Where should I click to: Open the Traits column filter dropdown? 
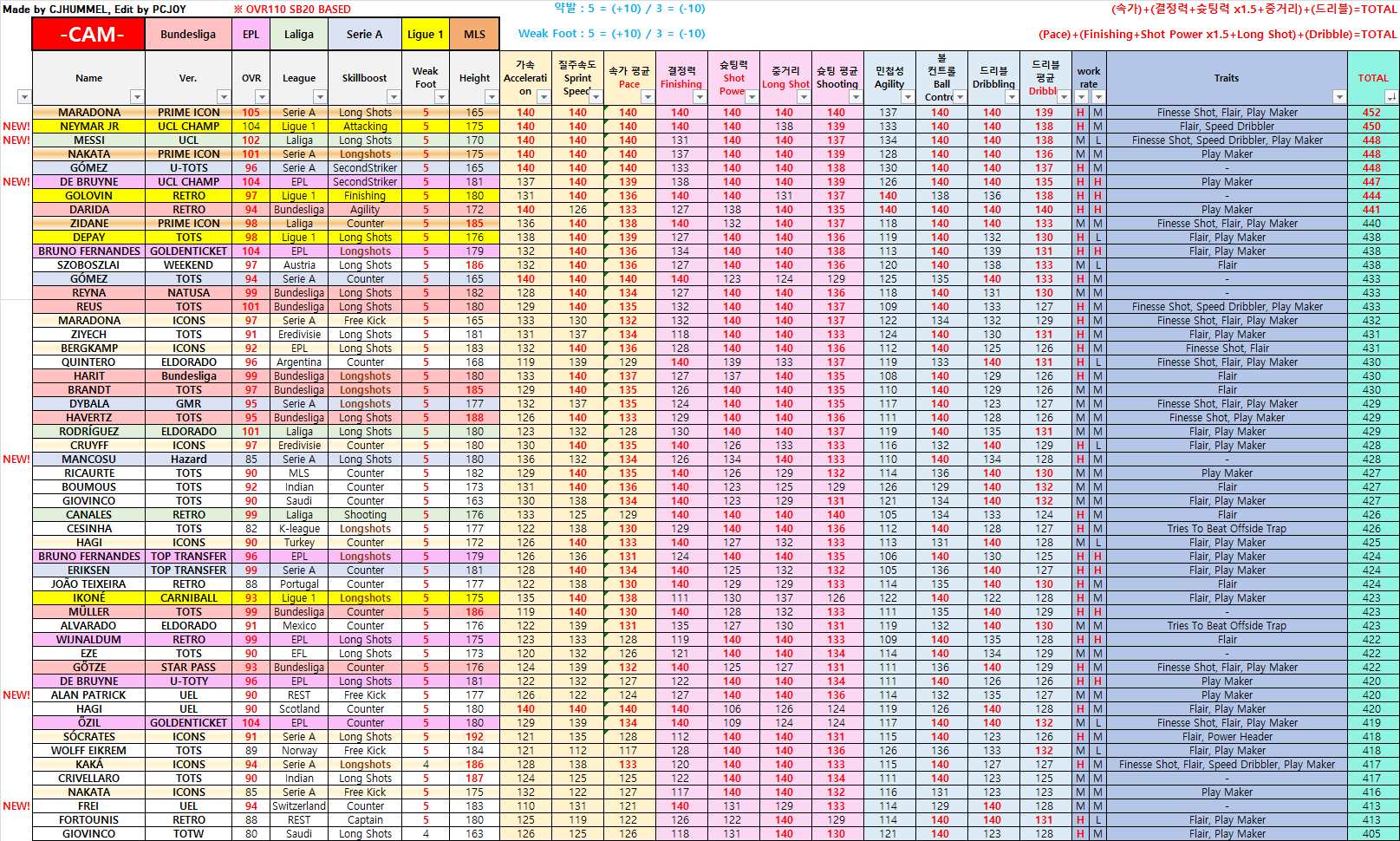click(x=1339, y=97)
